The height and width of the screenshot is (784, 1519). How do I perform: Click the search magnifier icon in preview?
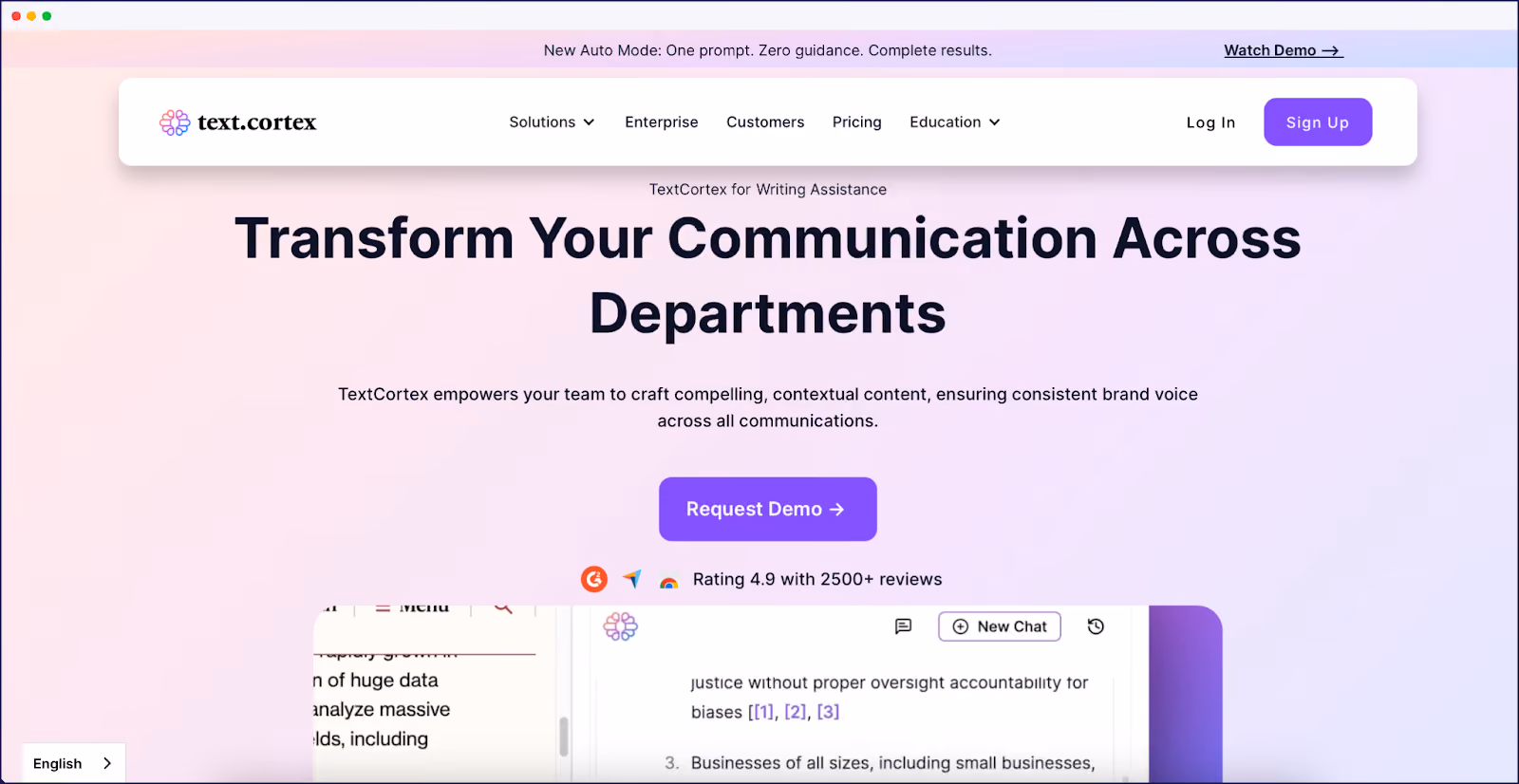(503, 607)
